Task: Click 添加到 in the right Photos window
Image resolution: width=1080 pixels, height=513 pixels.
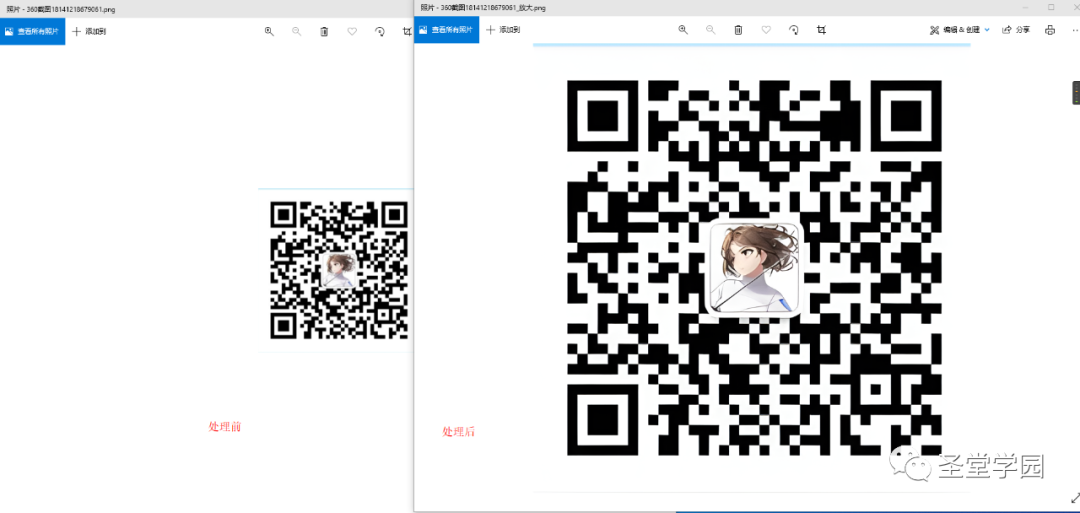Action: [503, 30]
